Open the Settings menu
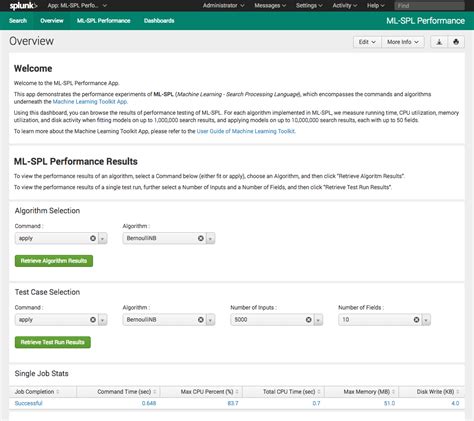 pos(309,6)
